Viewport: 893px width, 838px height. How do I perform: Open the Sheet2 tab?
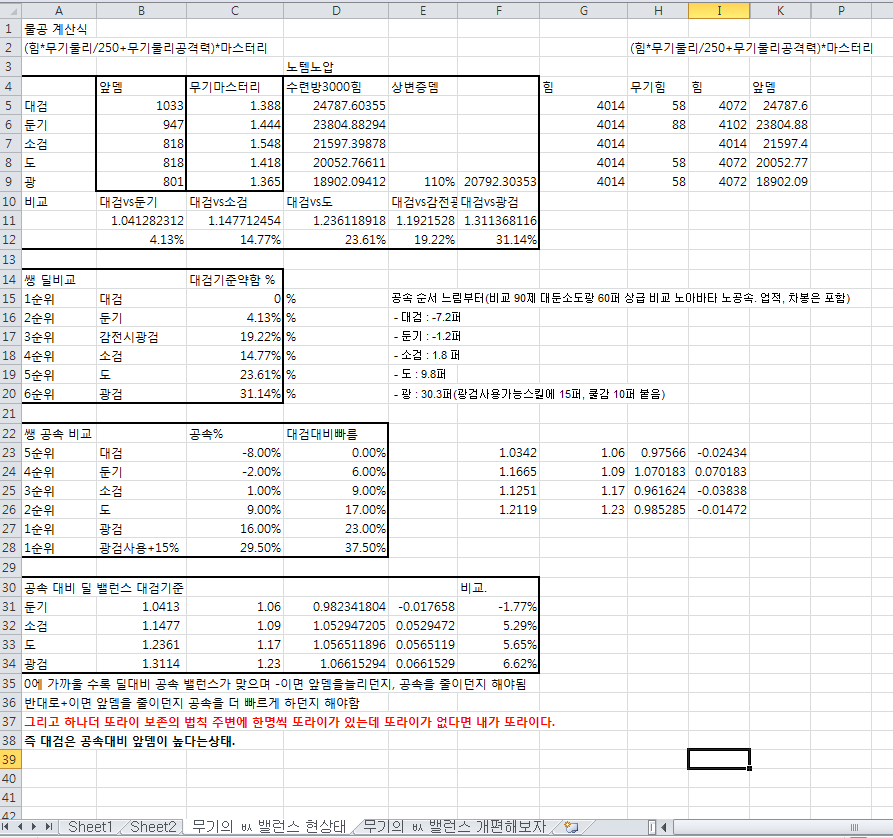pyautogui.click(x=153, y=827)
